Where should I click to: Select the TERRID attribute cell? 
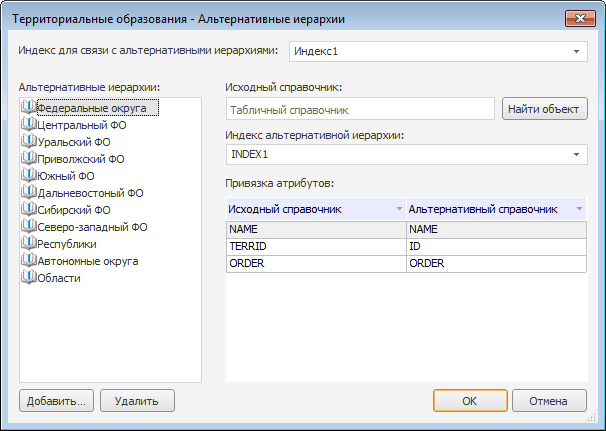coord(315,246)
